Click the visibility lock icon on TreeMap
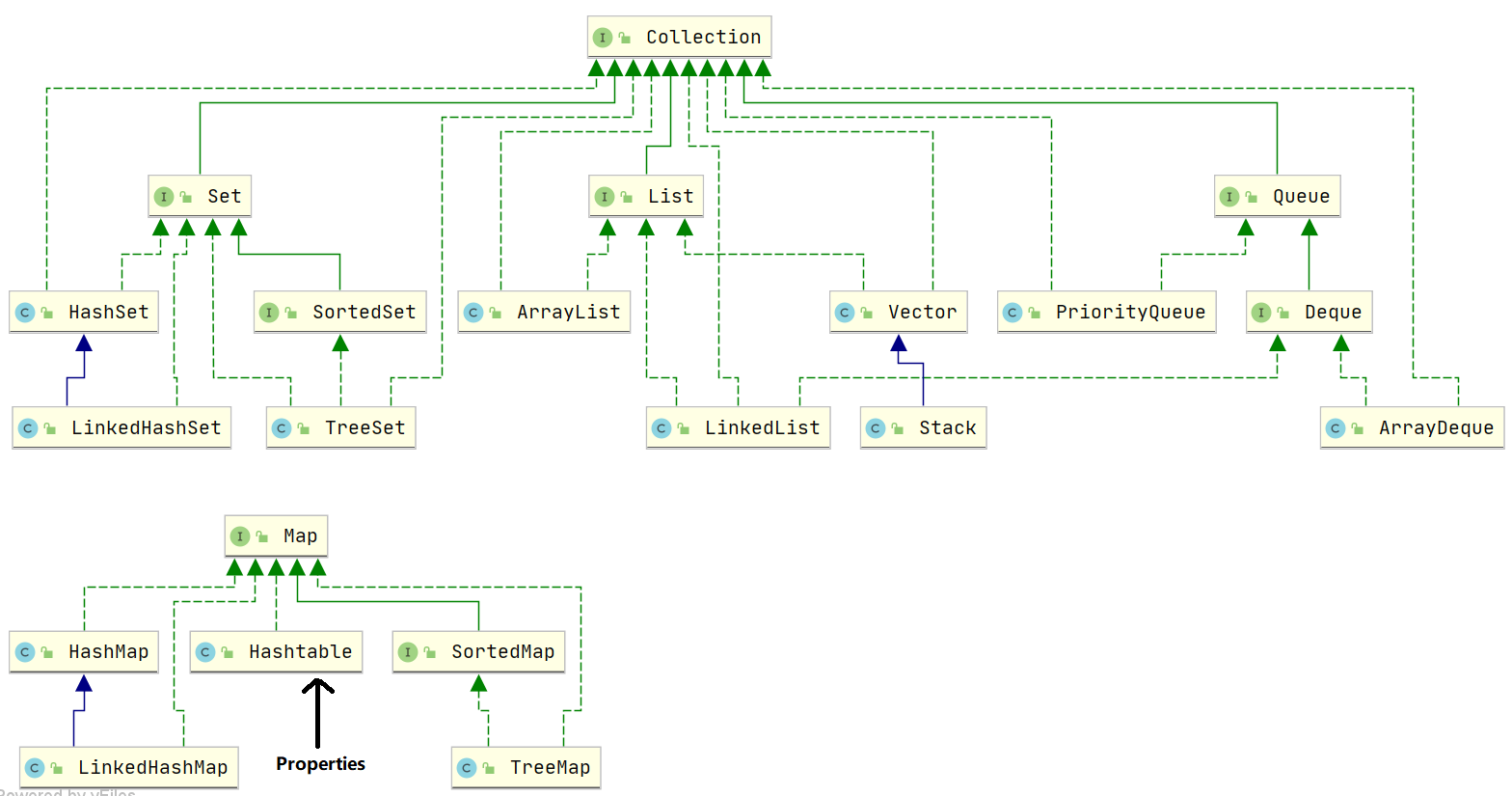The height and width of the screenshot is (796, 1512). click(489, 768)
